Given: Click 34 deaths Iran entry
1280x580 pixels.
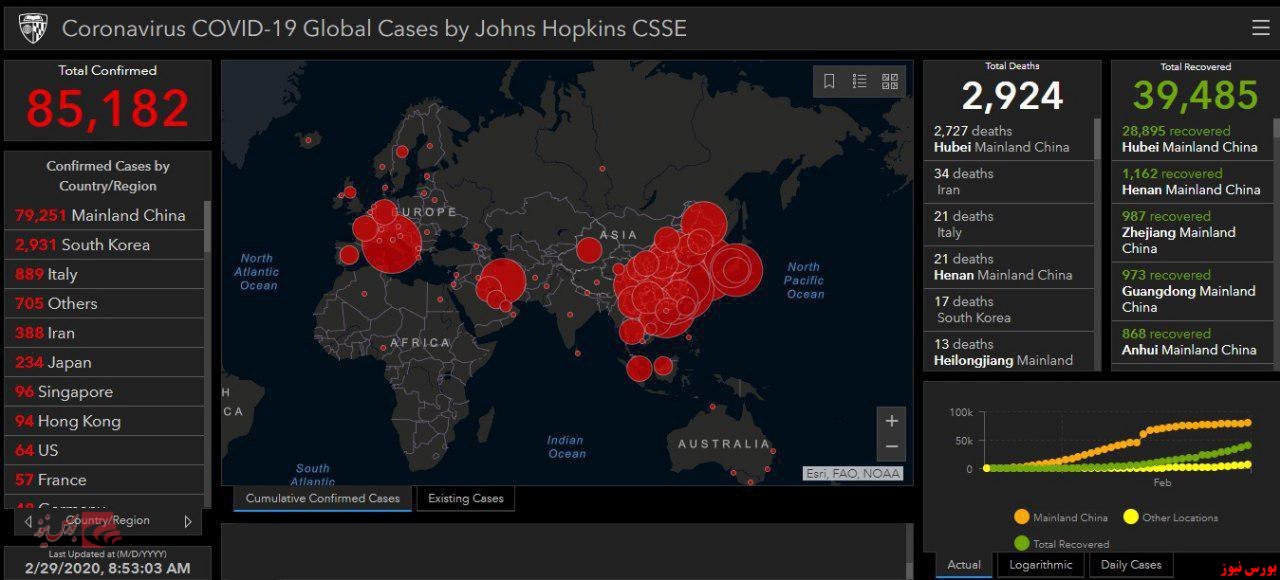Looking at the screenshot, I should tap(1009, 182).
